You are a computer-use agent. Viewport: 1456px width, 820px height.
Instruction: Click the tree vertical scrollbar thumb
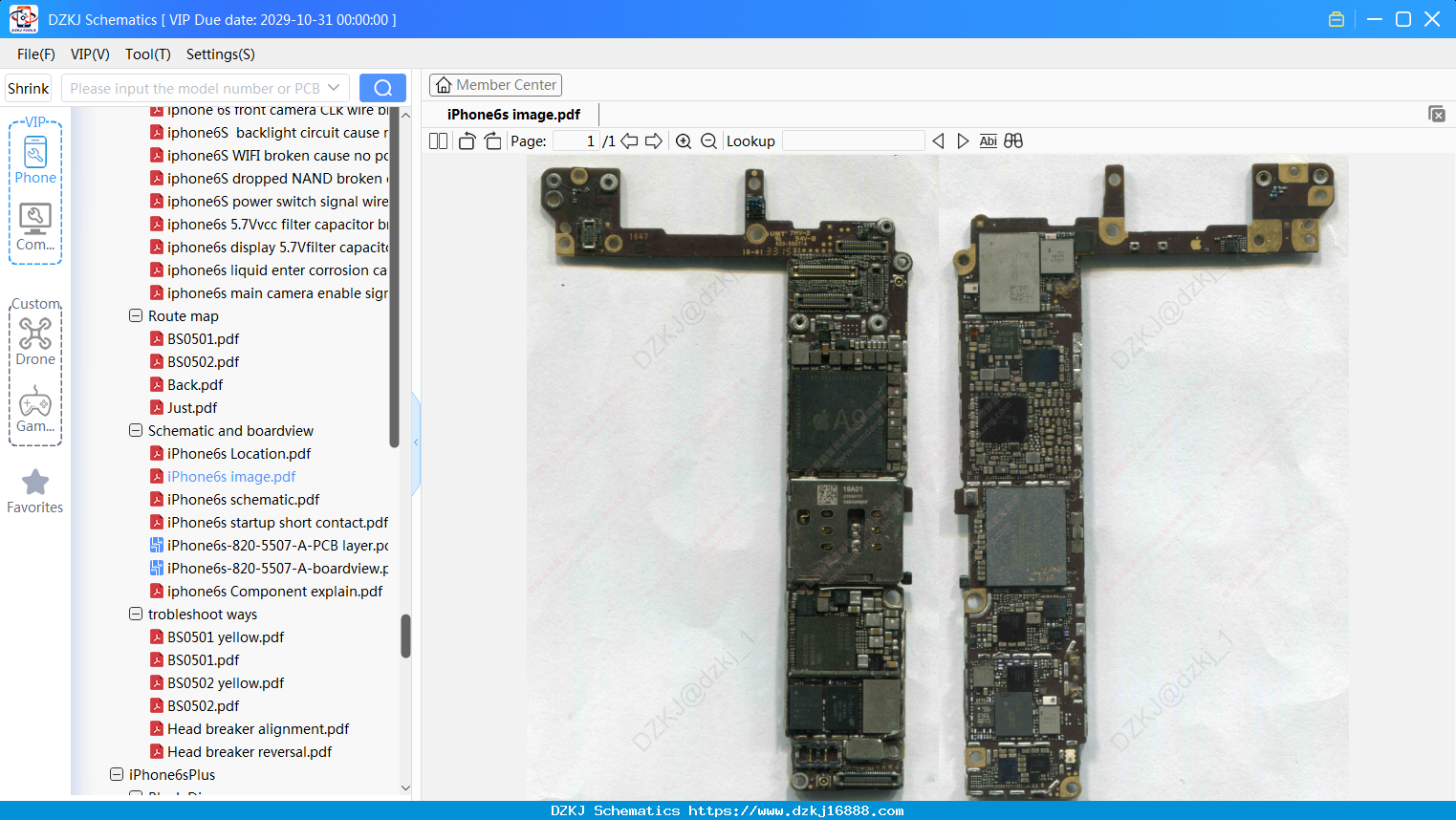405,636
